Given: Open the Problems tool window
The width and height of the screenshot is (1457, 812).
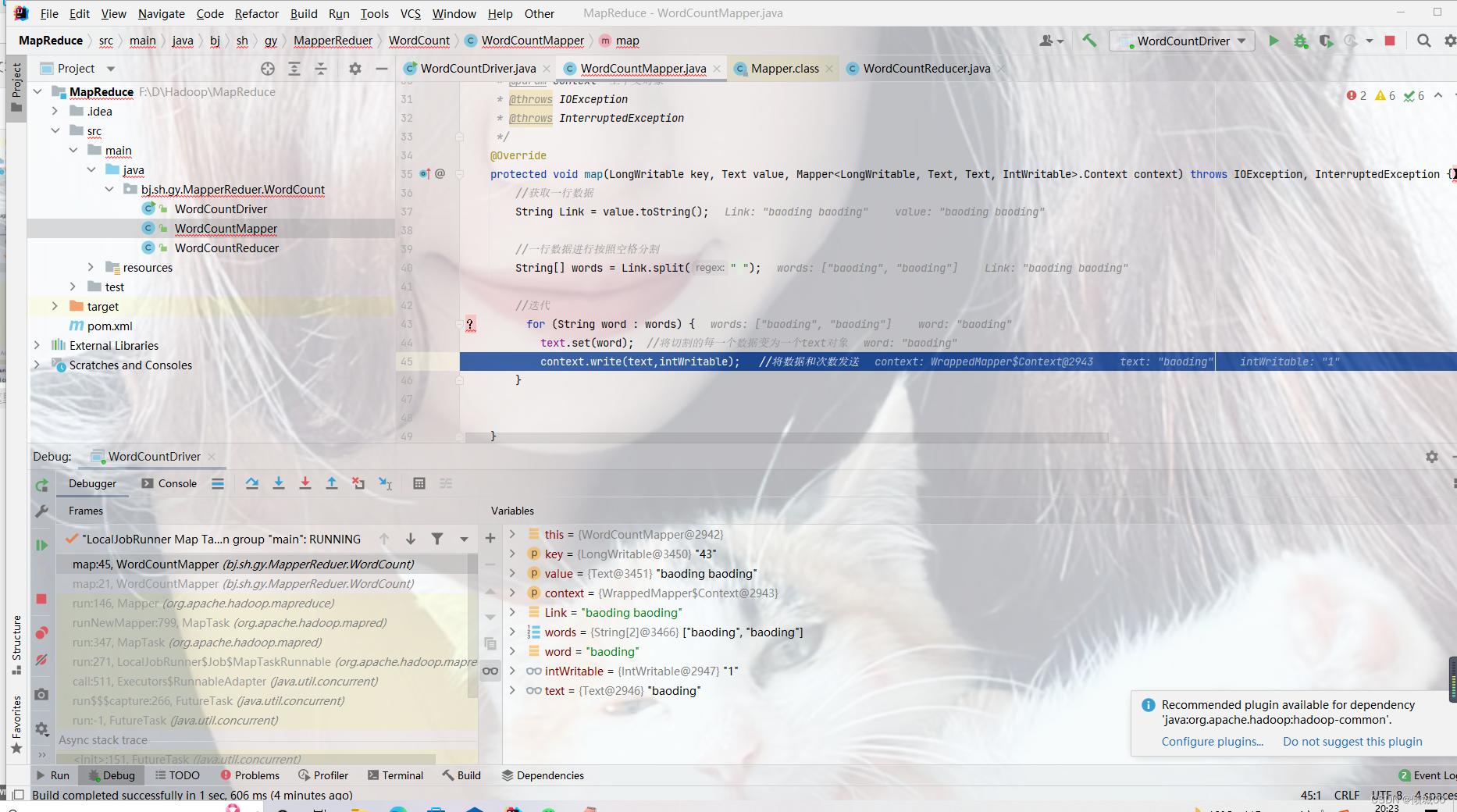Looking at the screenshot, I should [250, 775].
